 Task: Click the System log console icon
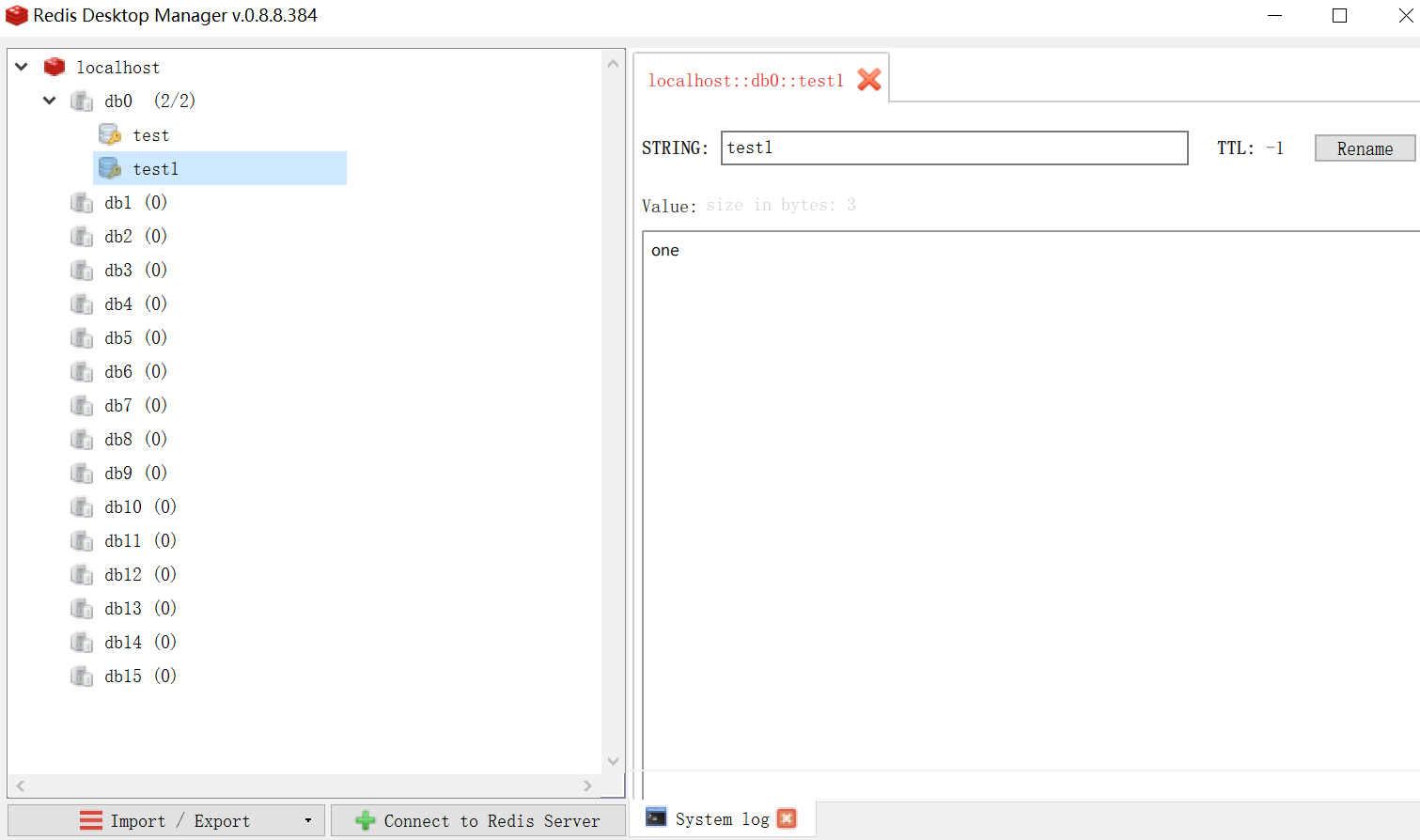[x=656, y=817]
